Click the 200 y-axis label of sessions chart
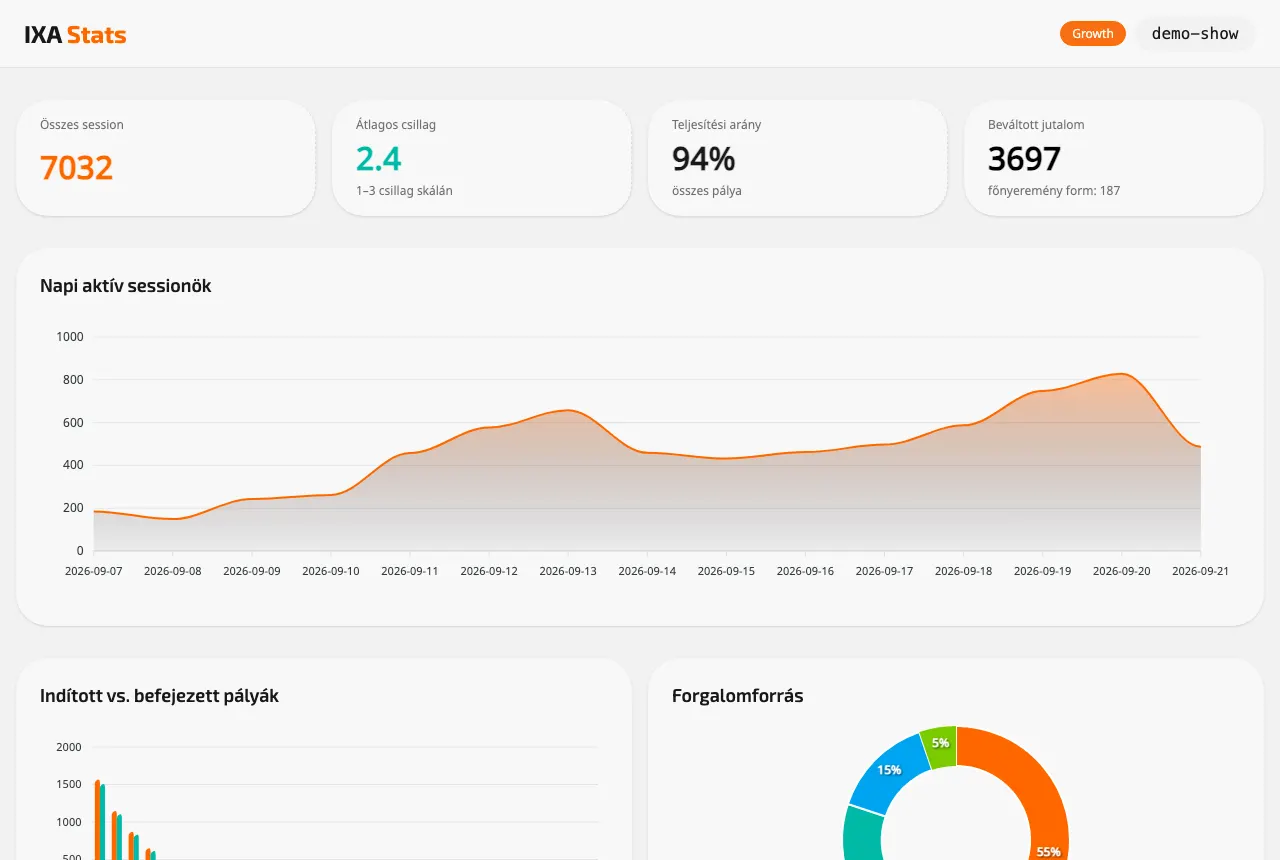 pos(73,508)
